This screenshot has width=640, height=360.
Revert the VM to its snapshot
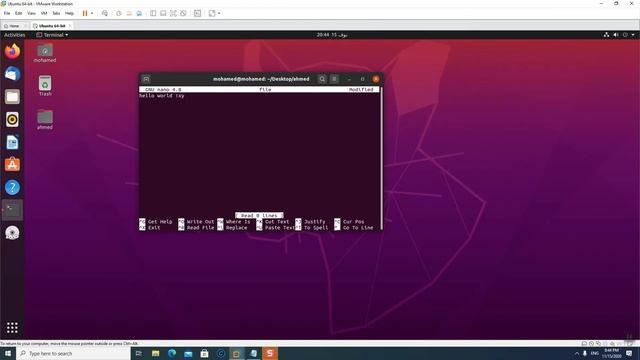pyautogui.click(x=129, y=13)
